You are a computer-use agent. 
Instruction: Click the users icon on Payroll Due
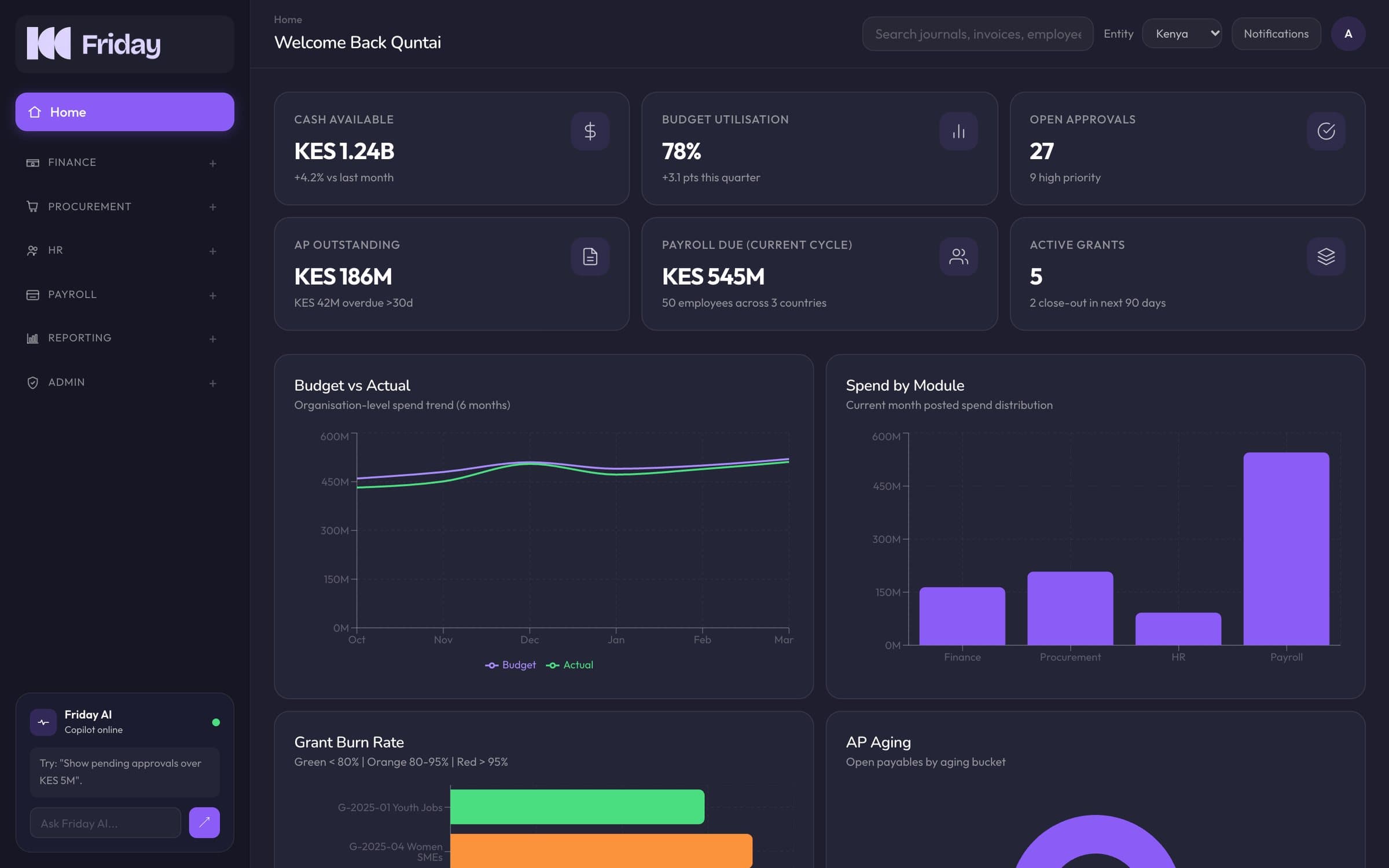click(x=958, y=256)
